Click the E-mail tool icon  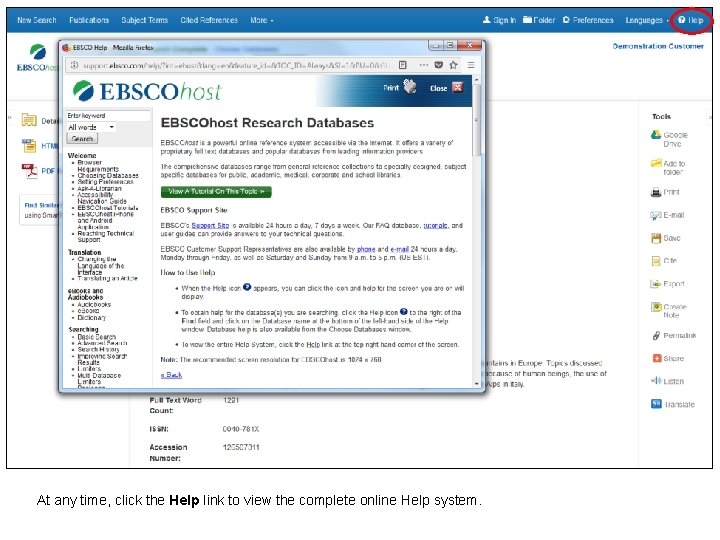click(x=656, y=215)
